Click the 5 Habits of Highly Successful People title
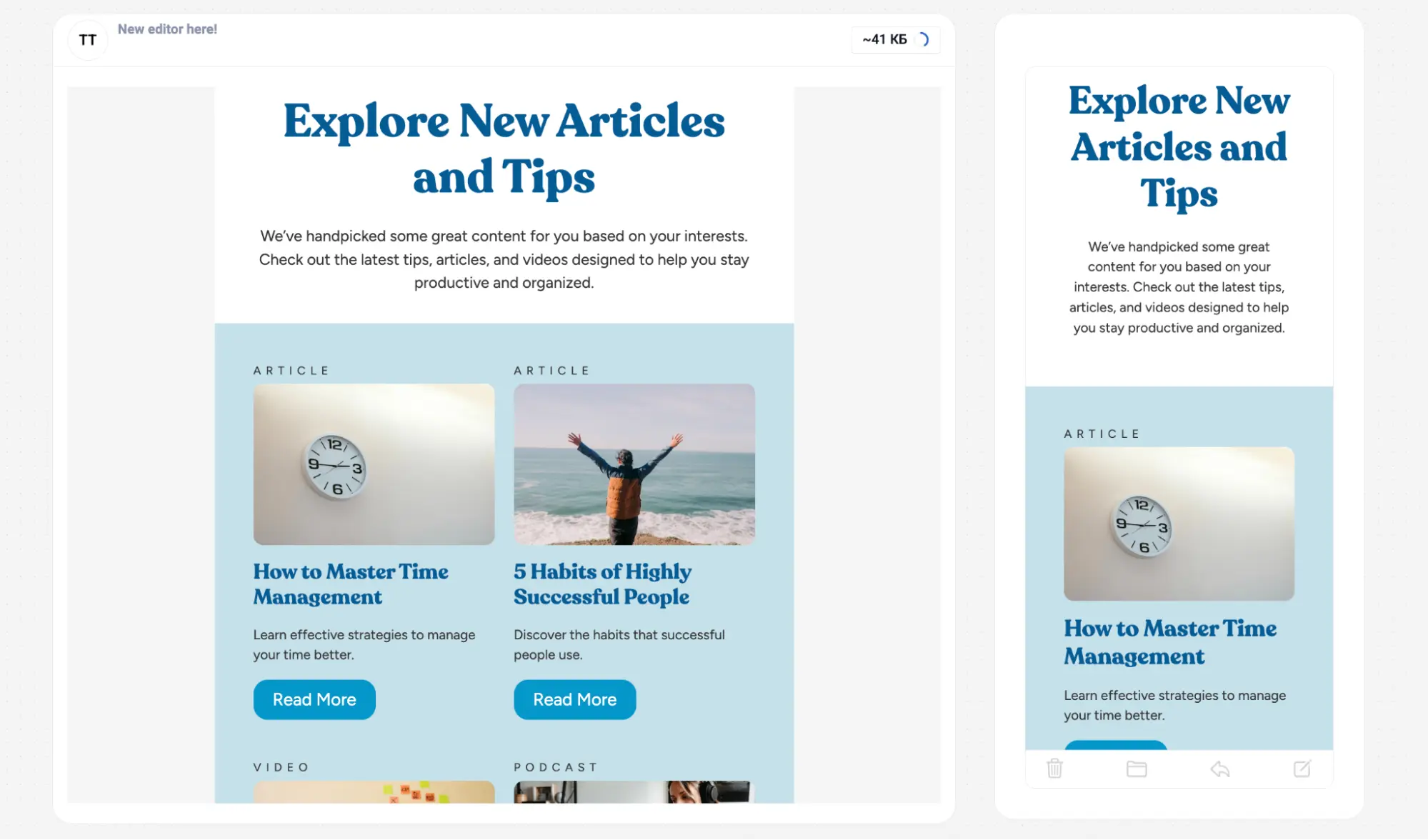The width and height of the screenshot is (1428, 840). pyautogui.click(x=603, y=584)
